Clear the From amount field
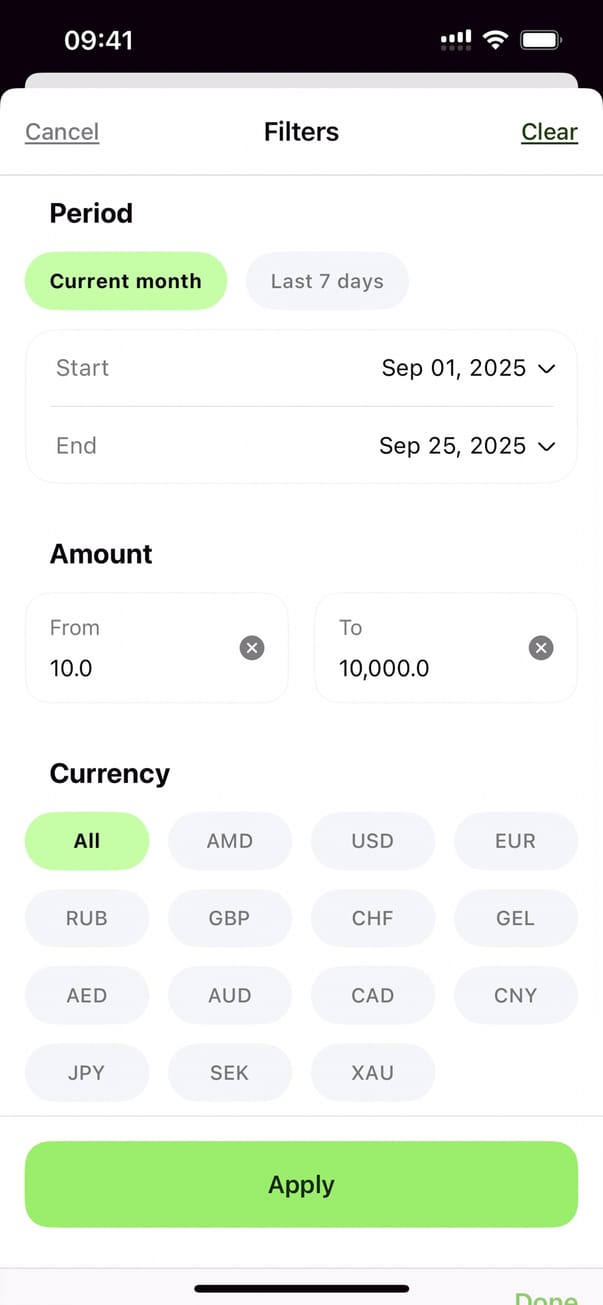The height and width of the screenshot is (1305, 603). pyautogui.click(x=252, y=649)
